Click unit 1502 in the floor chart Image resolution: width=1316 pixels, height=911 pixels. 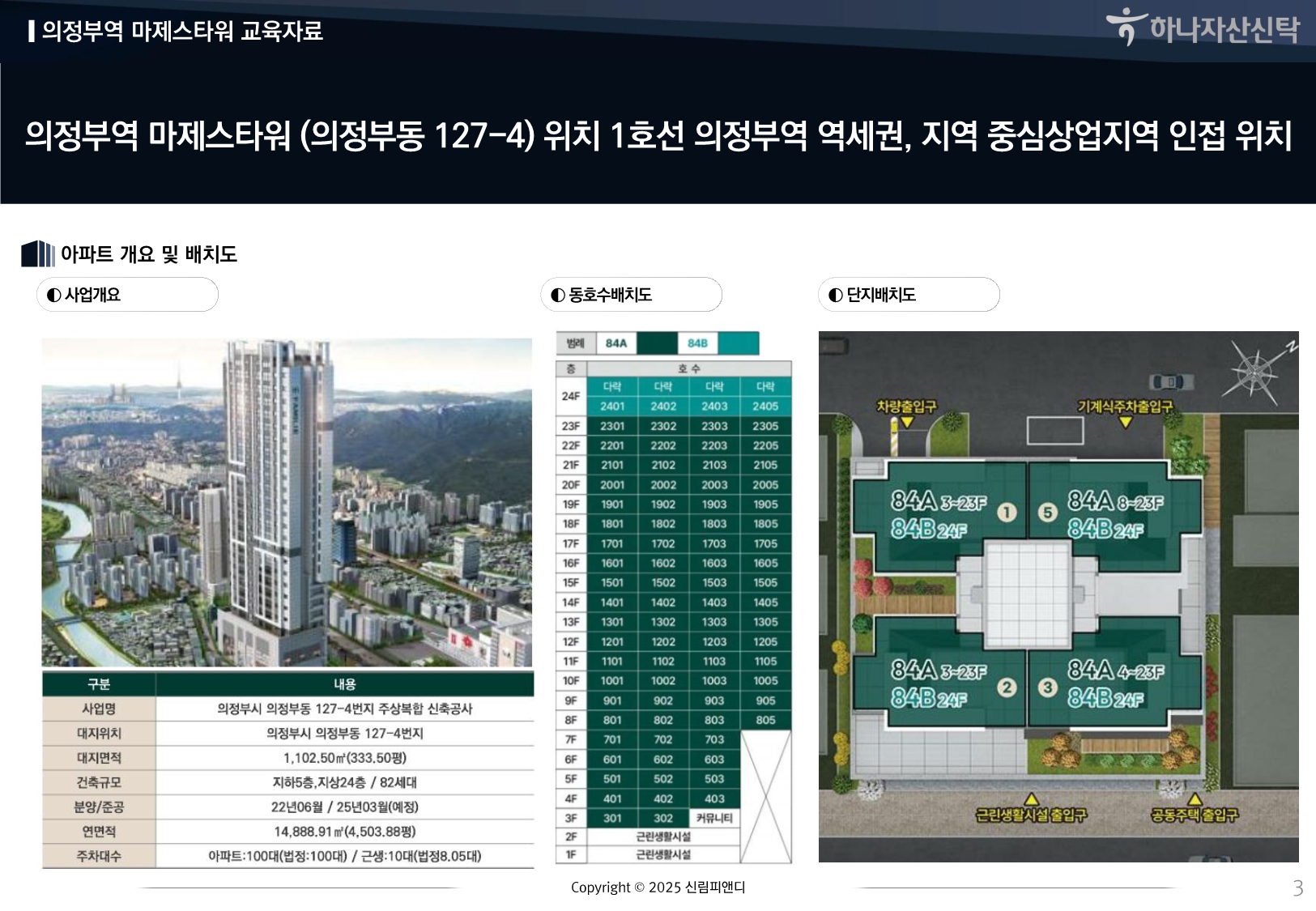663,583
